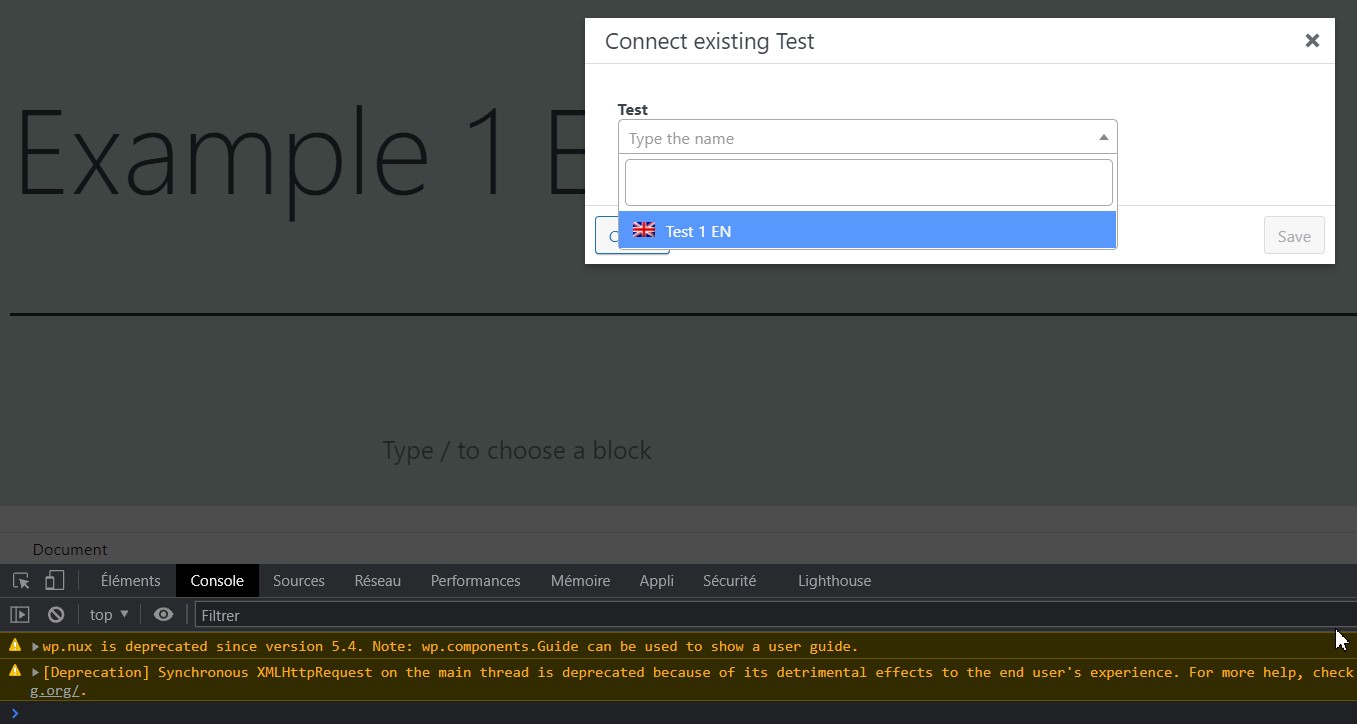1357x724 pixels.
Task: Click the Deprecation warning triangle icon
Action: (14, 671)
